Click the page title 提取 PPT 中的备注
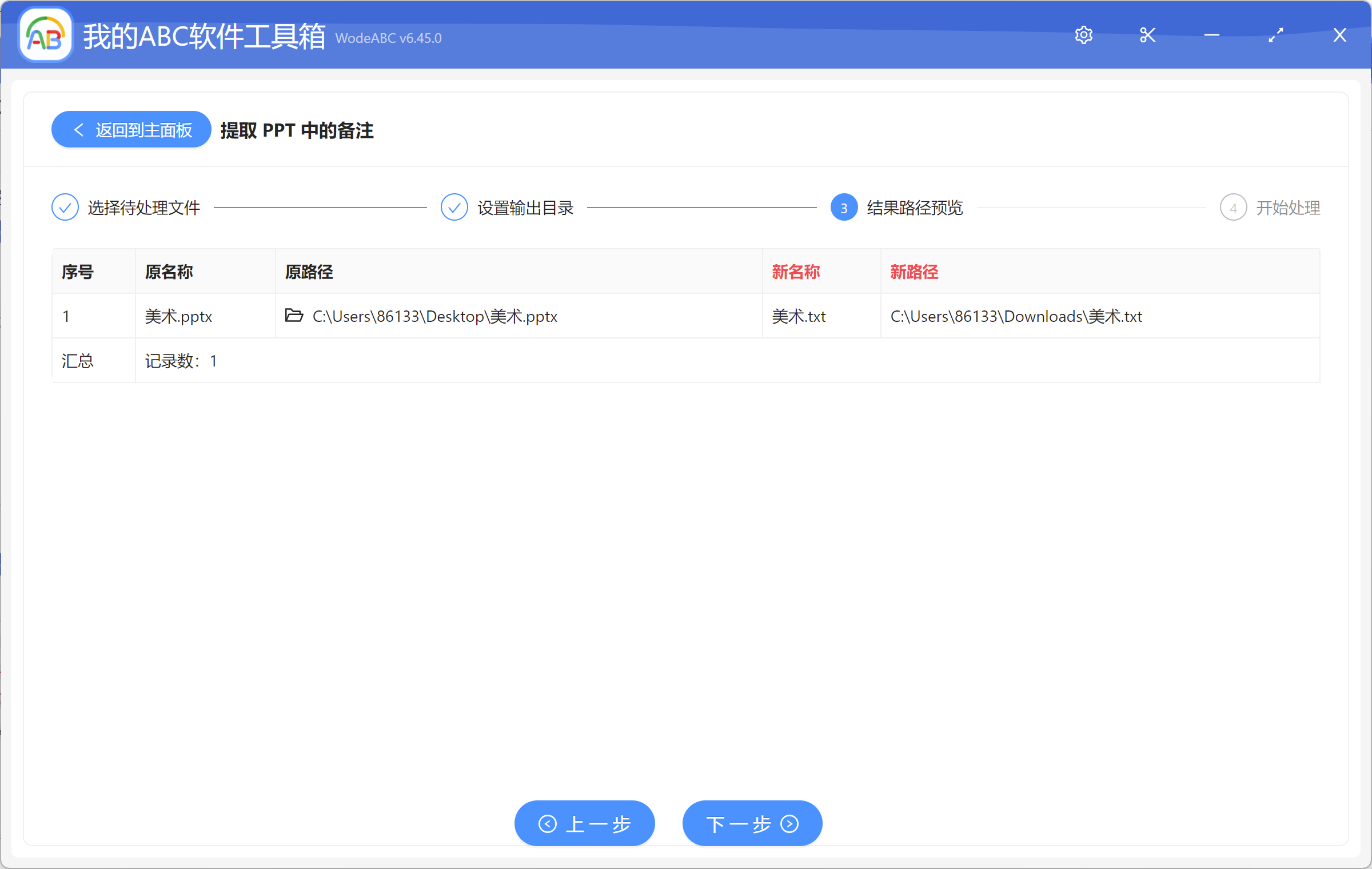This screenshot has height=869, width=1372. pyautogui.click(x=297, y=130)
